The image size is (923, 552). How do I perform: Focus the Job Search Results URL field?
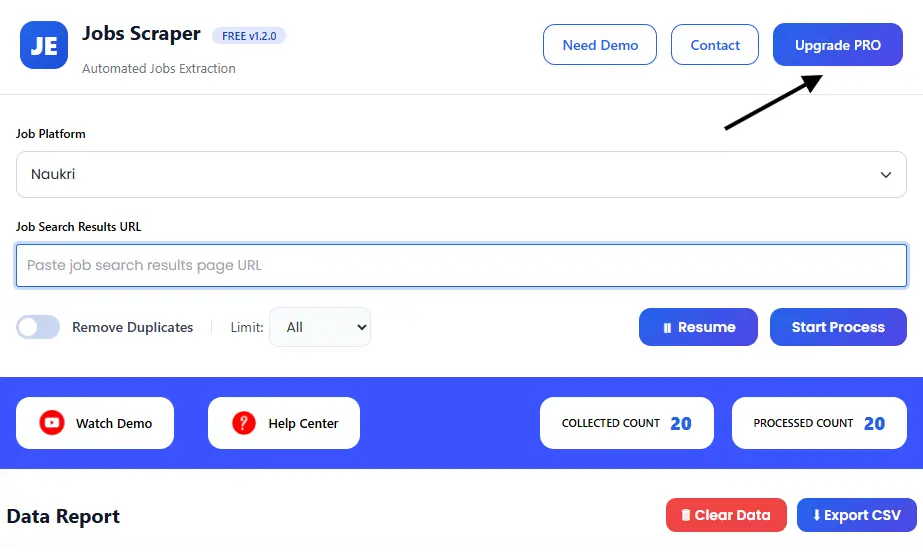tap(461, 265)
